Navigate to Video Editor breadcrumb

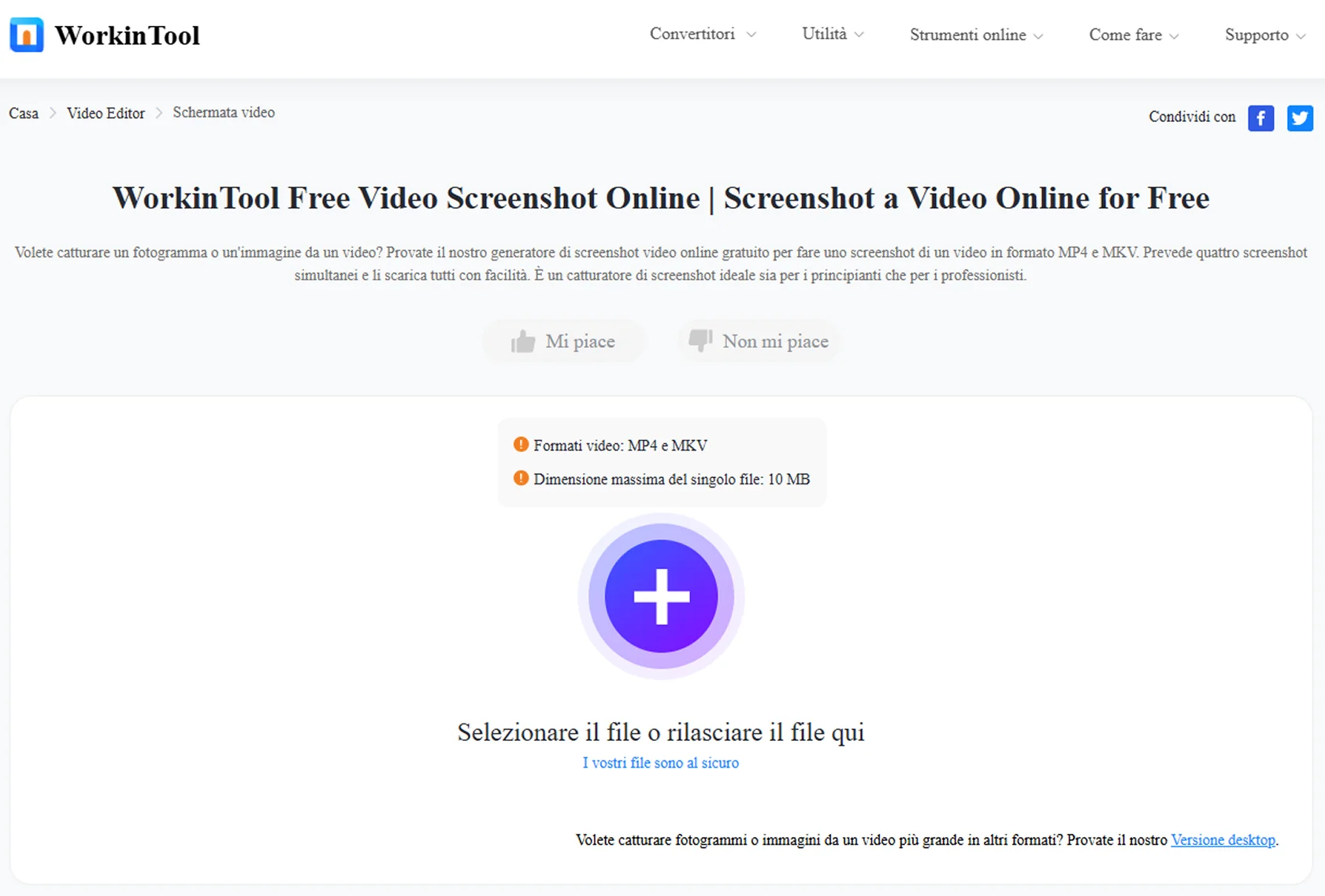point(106,113)
